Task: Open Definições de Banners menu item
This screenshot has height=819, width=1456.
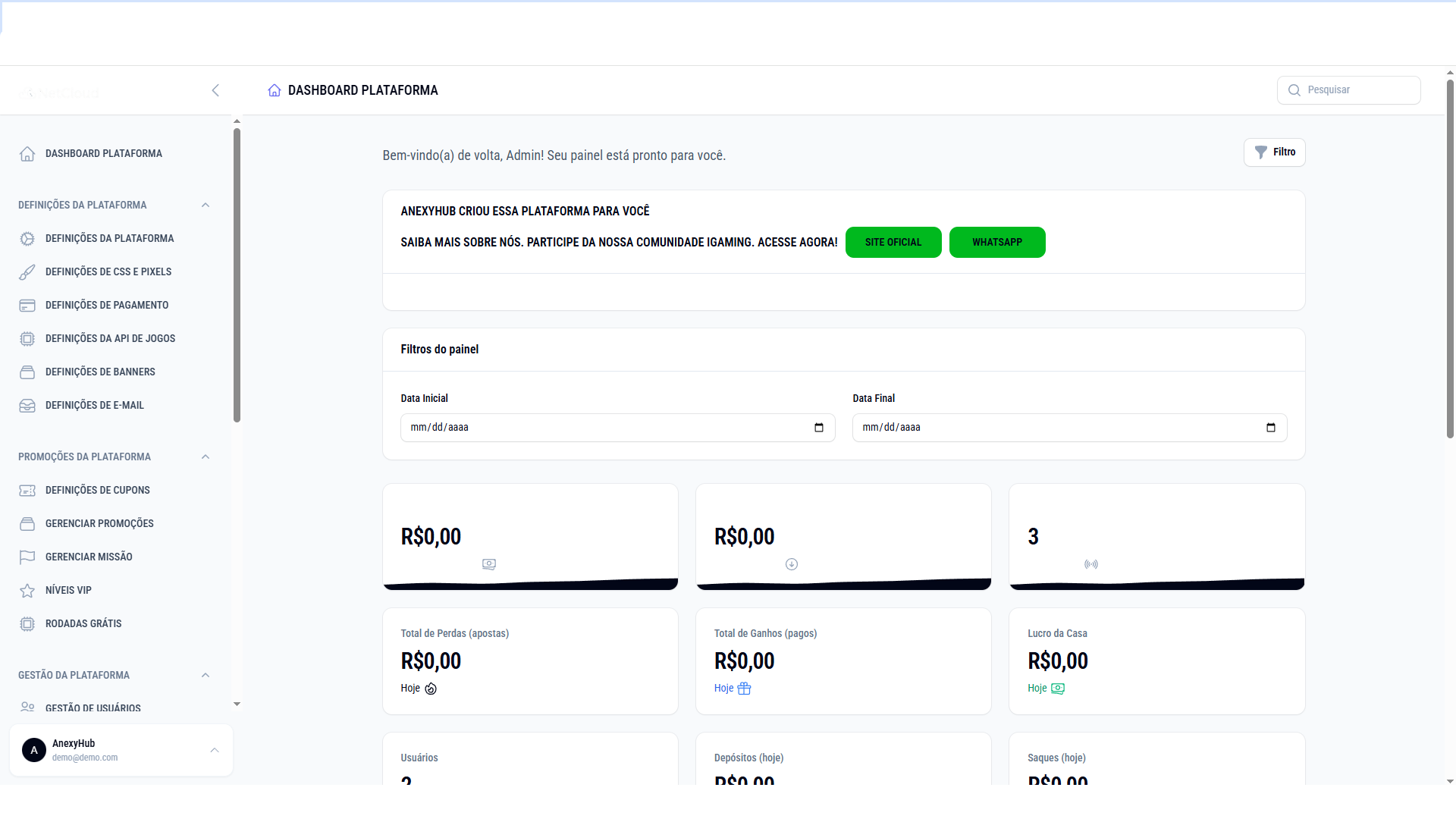Action: tap(100, 372)
